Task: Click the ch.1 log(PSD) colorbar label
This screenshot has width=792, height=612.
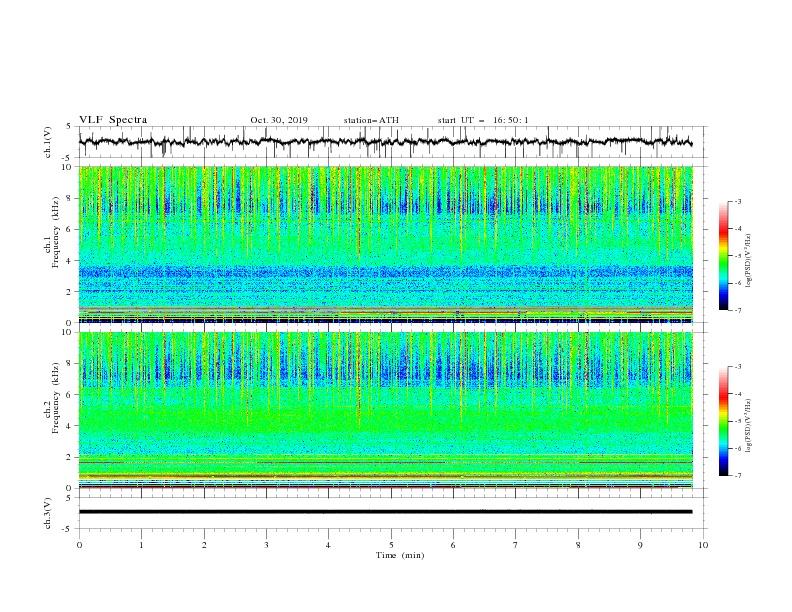Action: (x=749, y=261)
